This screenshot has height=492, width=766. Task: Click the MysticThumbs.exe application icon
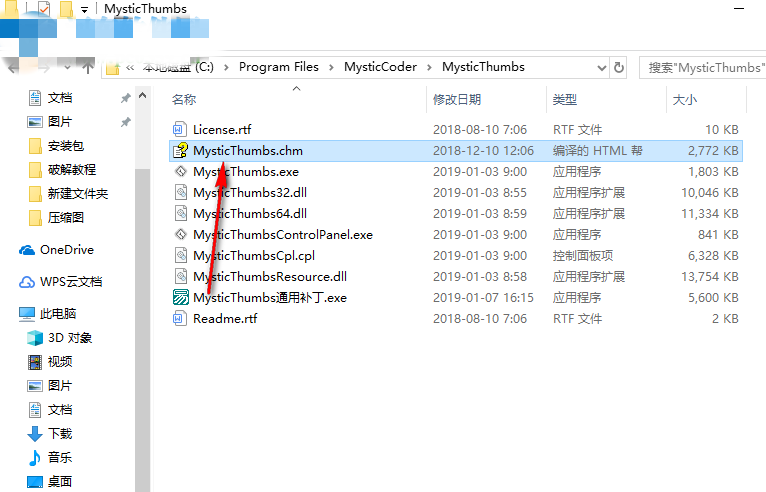pos(181,171)
